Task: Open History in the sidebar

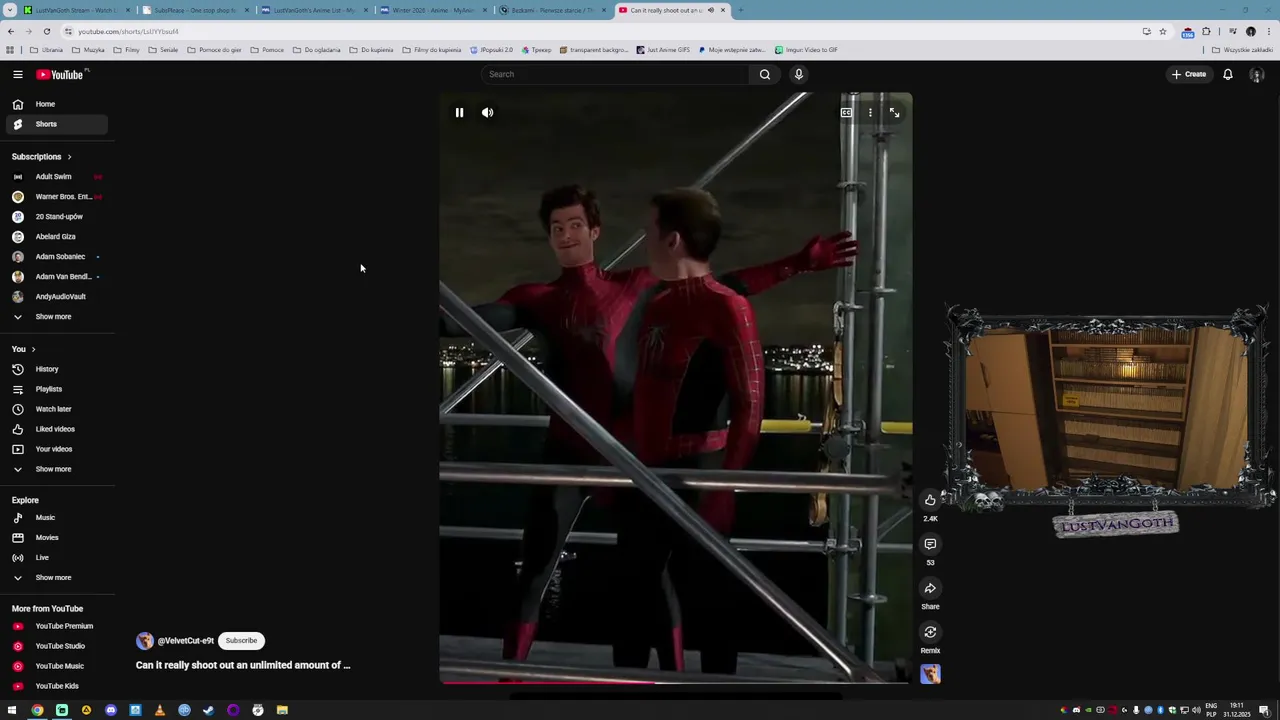Action: pyautogui.click(x=55, y=369)
